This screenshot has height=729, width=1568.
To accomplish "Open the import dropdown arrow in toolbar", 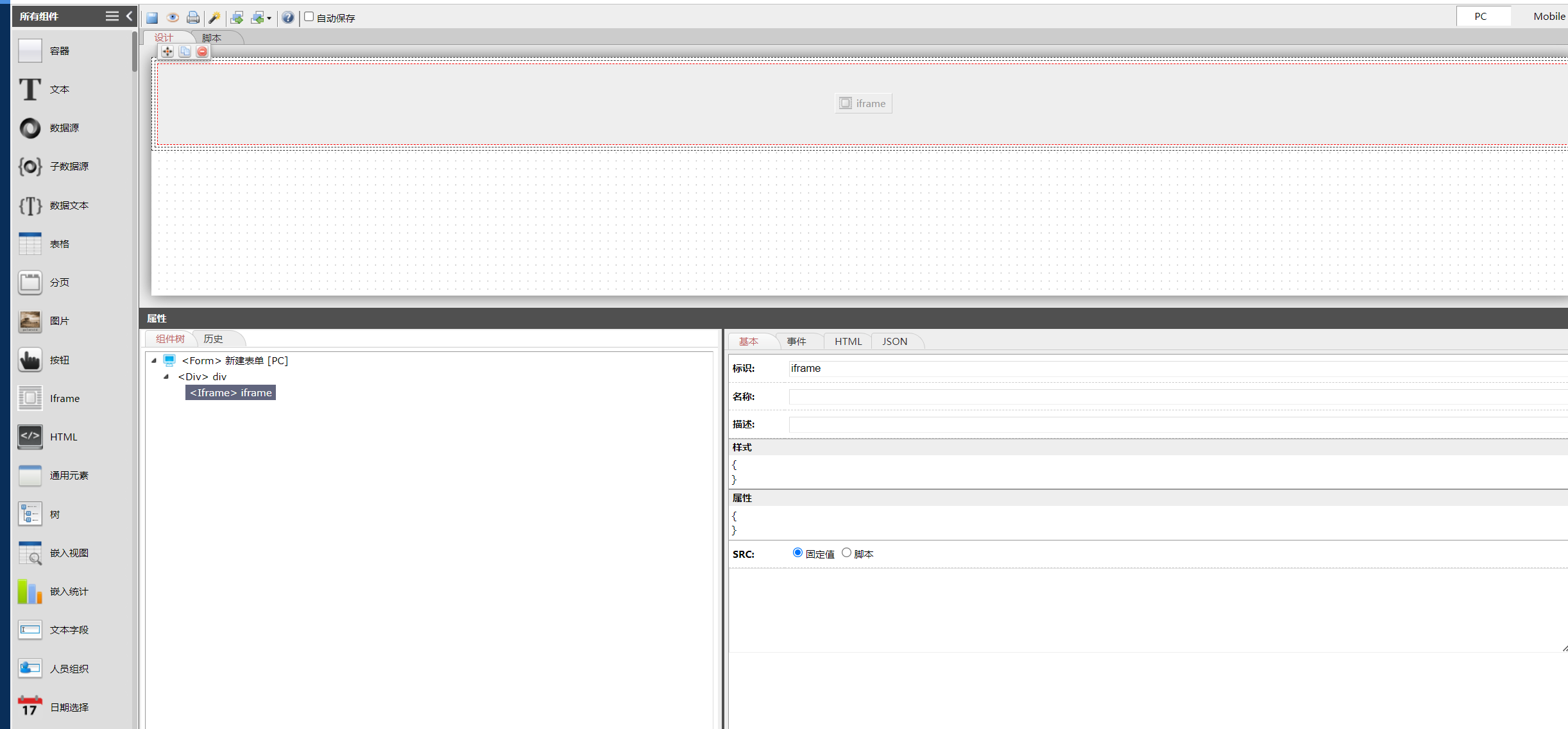I will [269, 18].
